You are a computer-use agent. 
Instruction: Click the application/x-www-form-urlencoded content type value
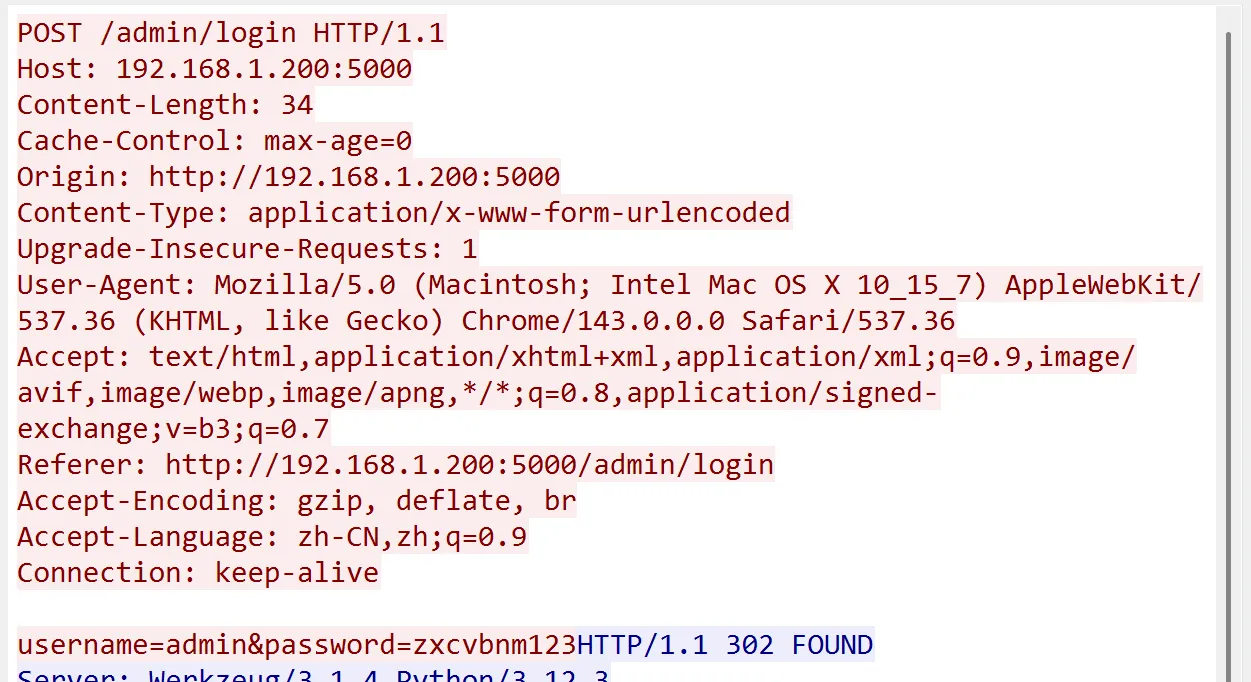(519, 213)
